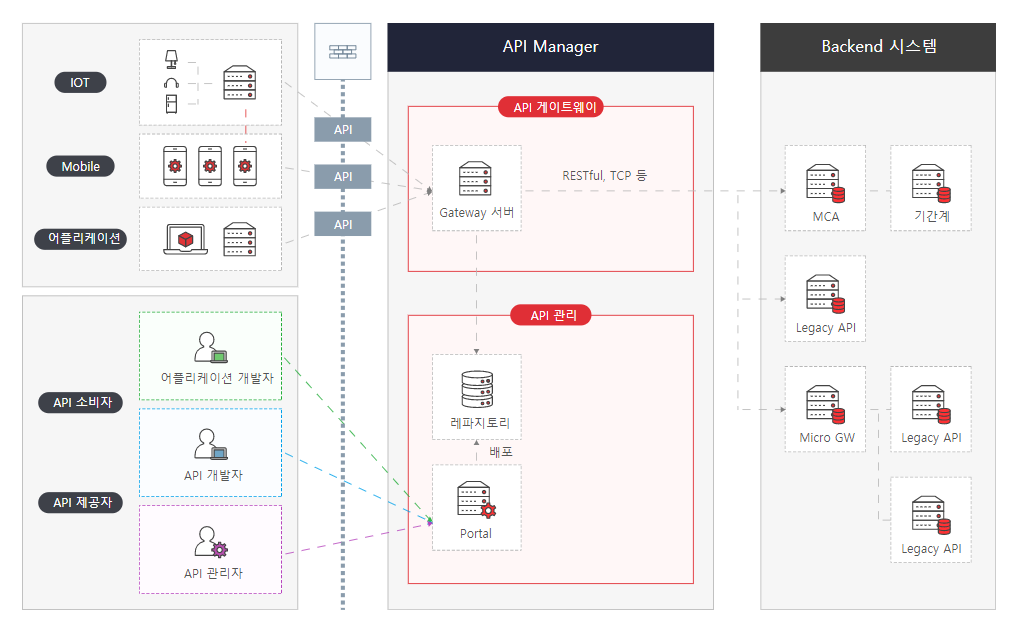
Task: Click the firewall brick icon
Action: coord(343,52)
